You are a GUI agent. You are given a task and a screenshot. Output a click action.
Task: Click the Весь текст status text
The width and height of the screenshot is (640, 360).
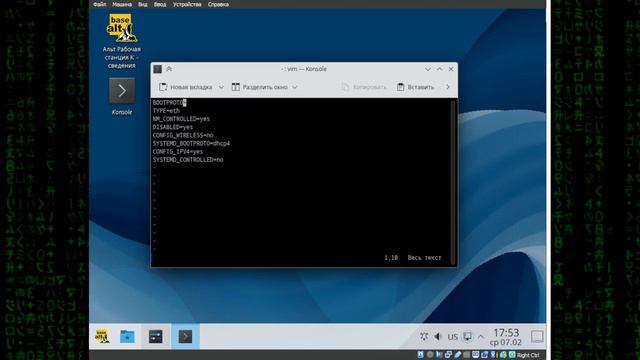pyautogui.click(x=424, y=258)
